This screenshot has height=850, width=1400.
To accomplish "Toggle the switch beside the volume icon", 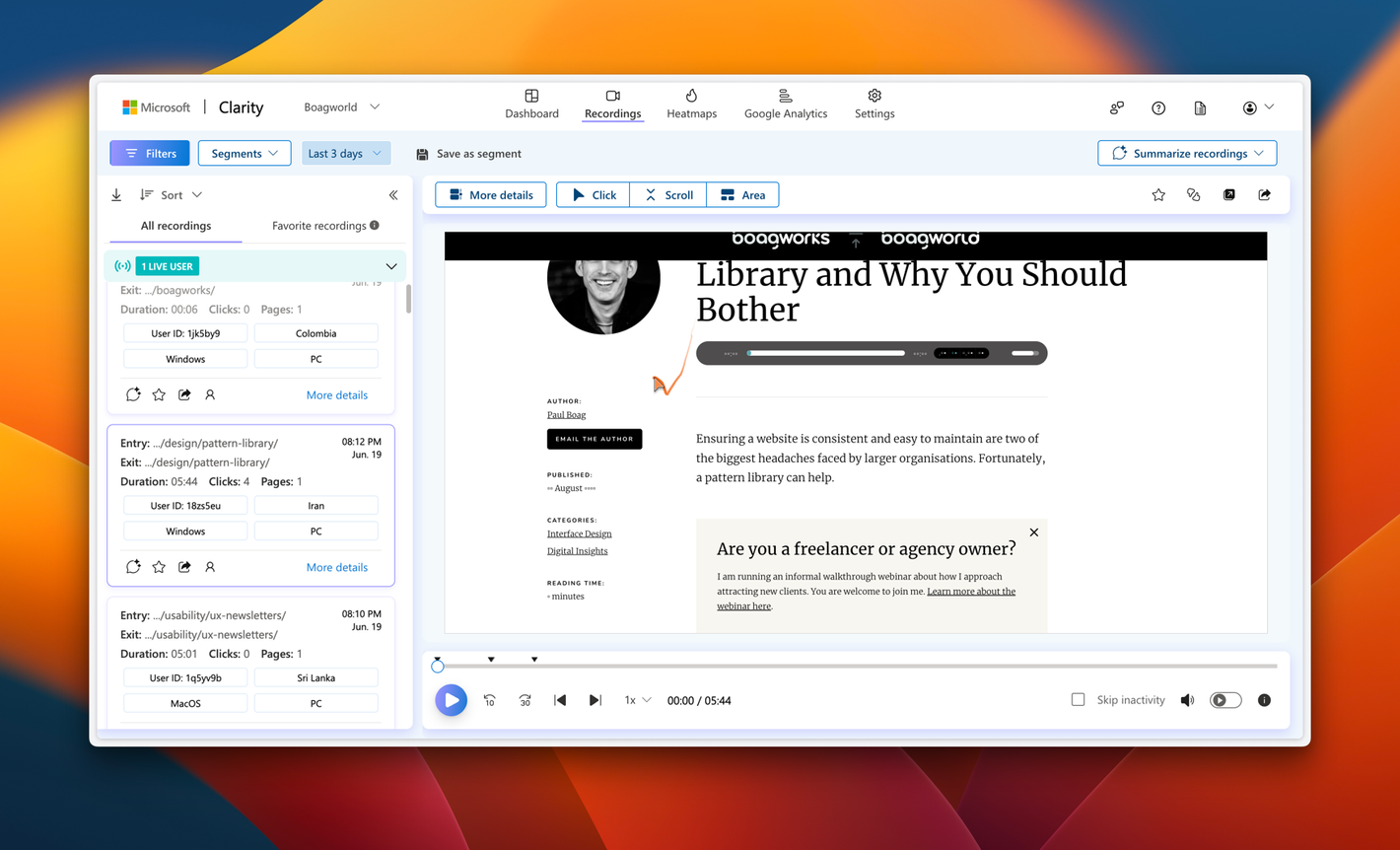I will click(x=1225, y=700).
